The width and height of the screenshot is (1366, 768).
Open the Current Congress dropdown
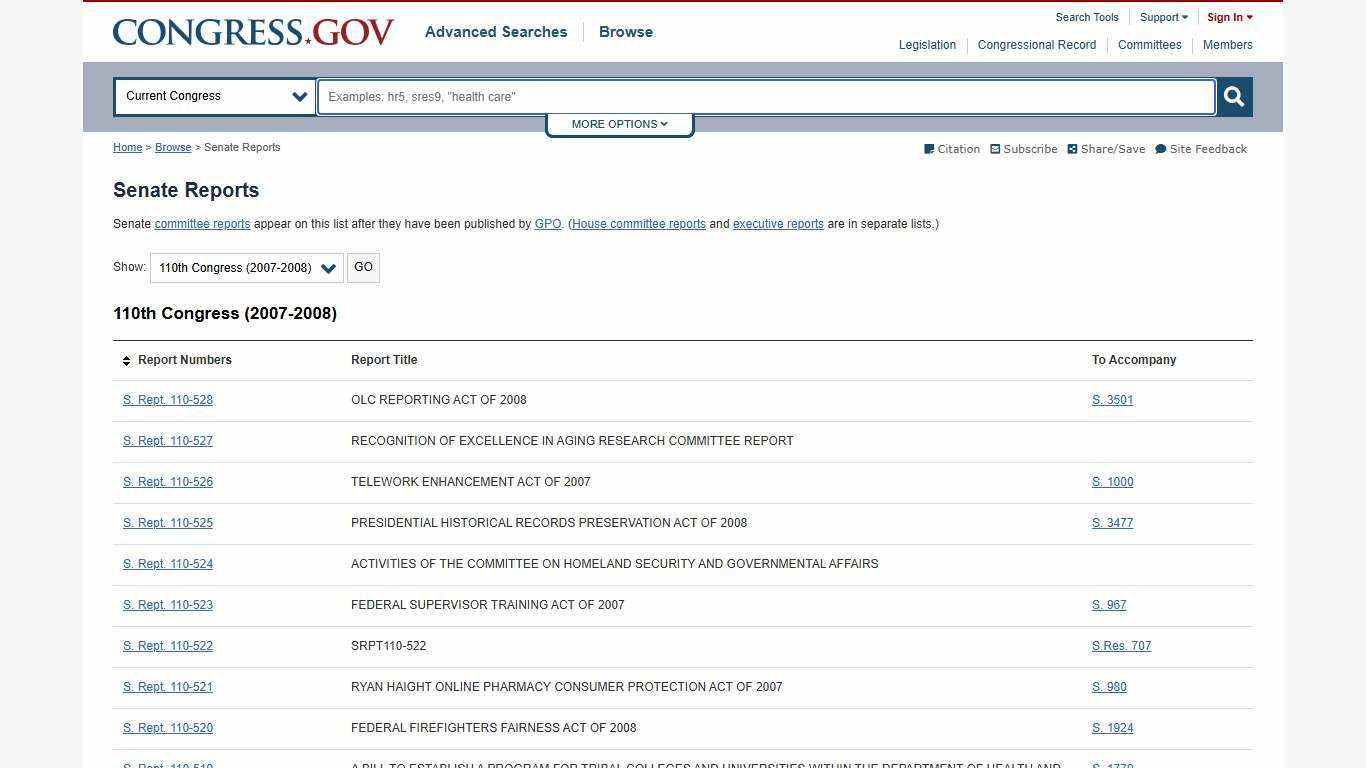tap(213, 96)
